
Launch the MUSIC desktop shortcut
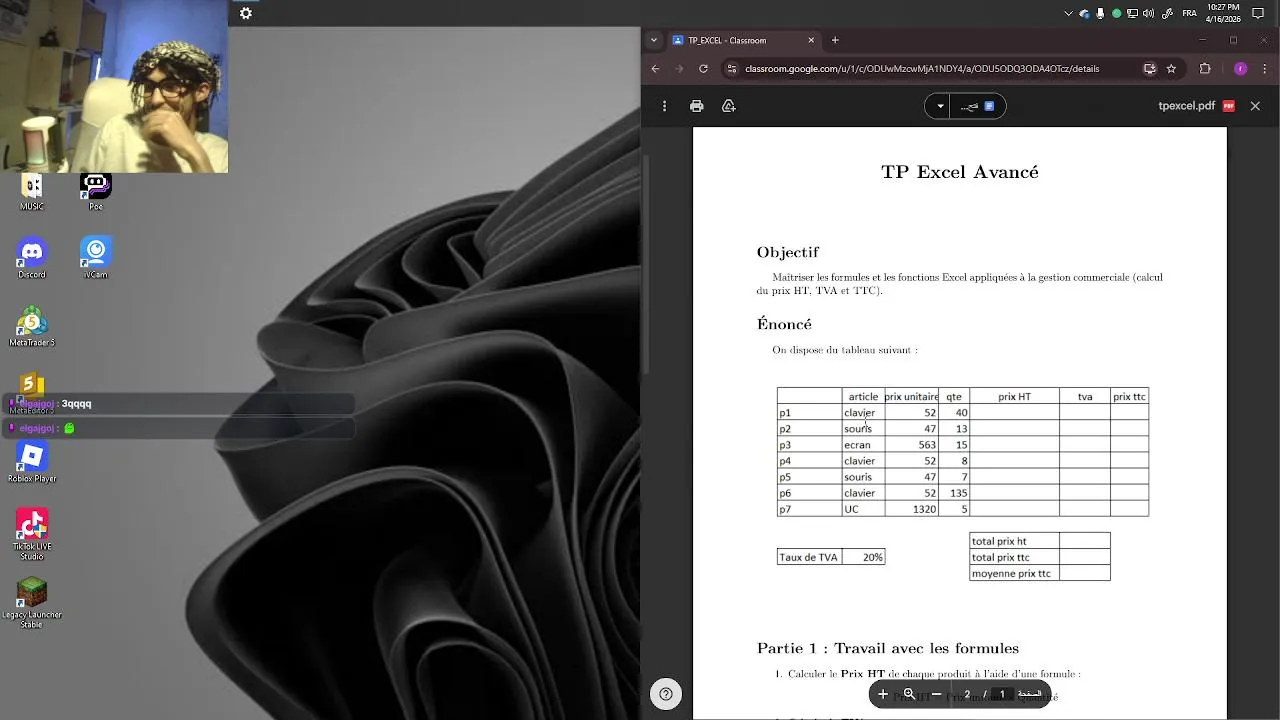point(32,192)
